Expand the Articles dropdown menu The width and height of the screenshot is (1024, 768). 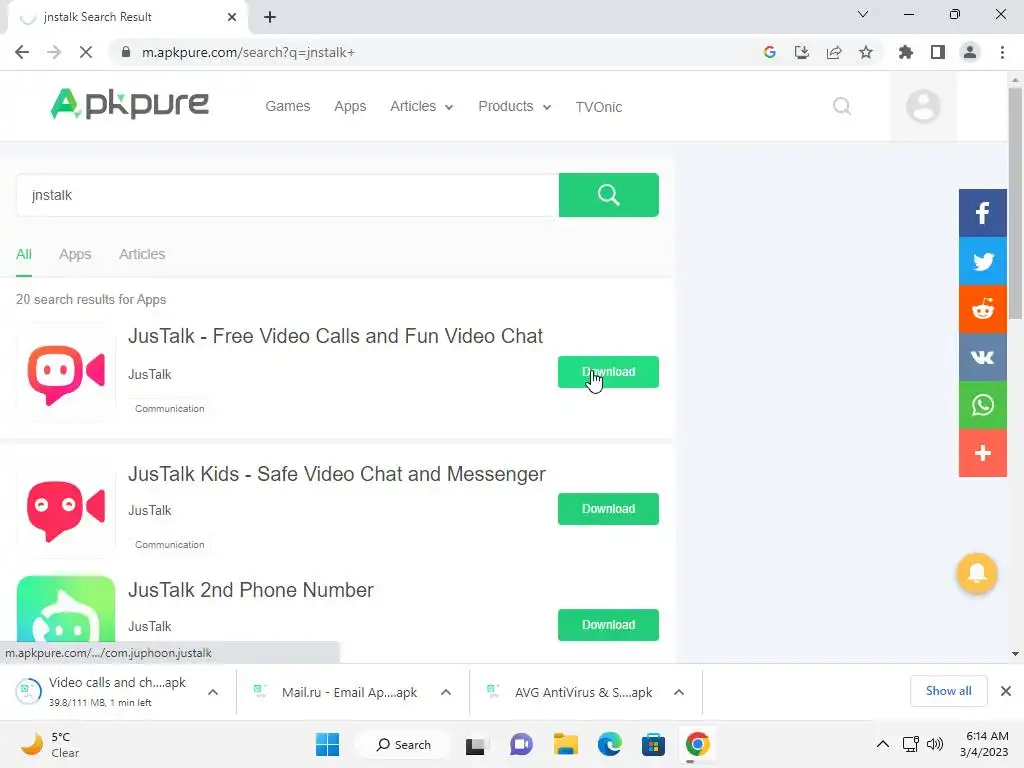[421, 106]
